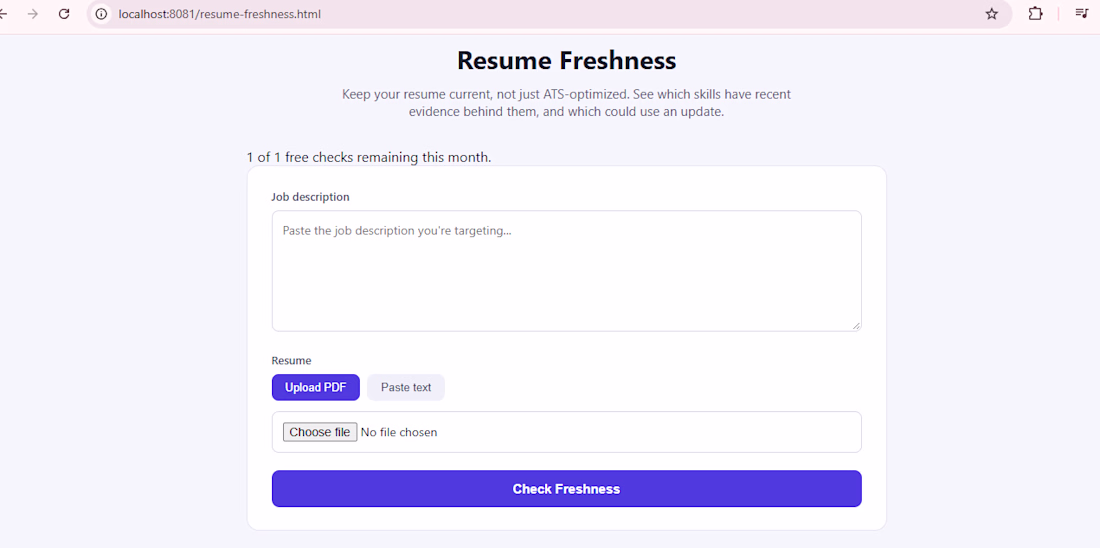Click the Resume Freshness heading
Screen dimensions: 1100x548
[x=566, y=60]
